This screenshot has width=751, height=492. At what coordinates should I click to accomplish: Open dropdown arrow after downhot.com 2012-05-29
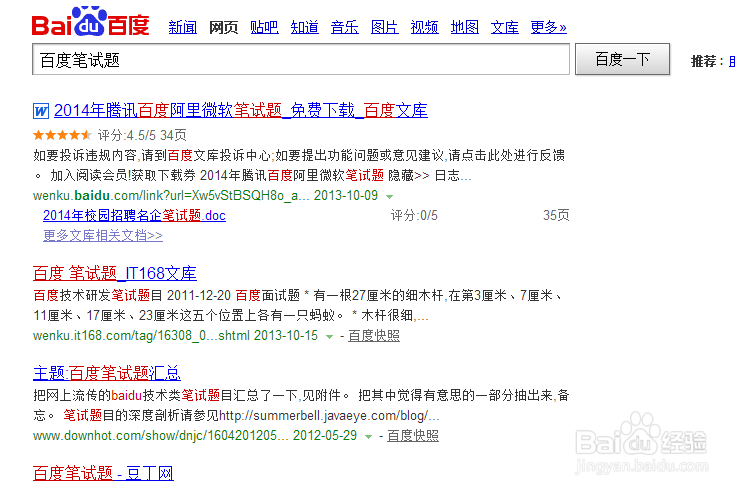coord(368,436)
